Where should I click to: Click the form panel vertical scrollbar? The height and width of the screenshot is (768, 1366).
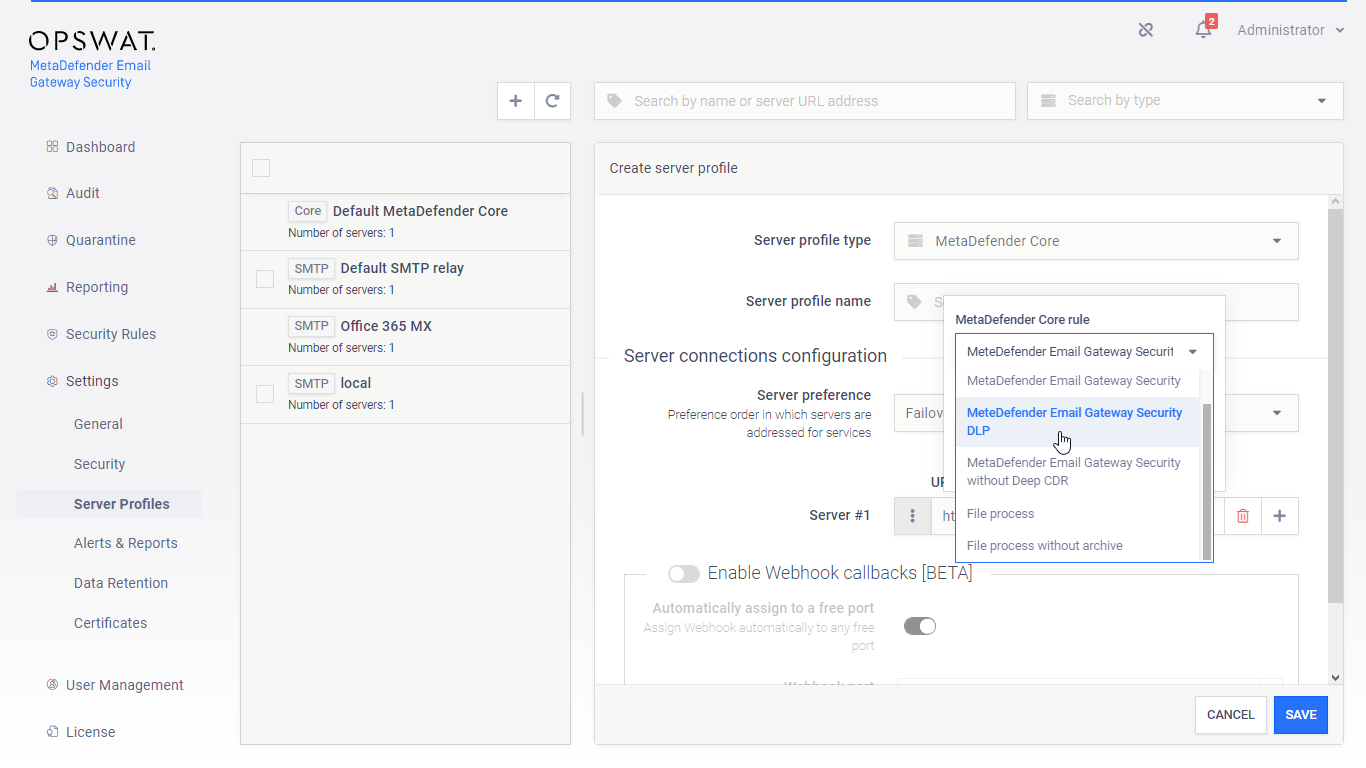click(1335, 405)
